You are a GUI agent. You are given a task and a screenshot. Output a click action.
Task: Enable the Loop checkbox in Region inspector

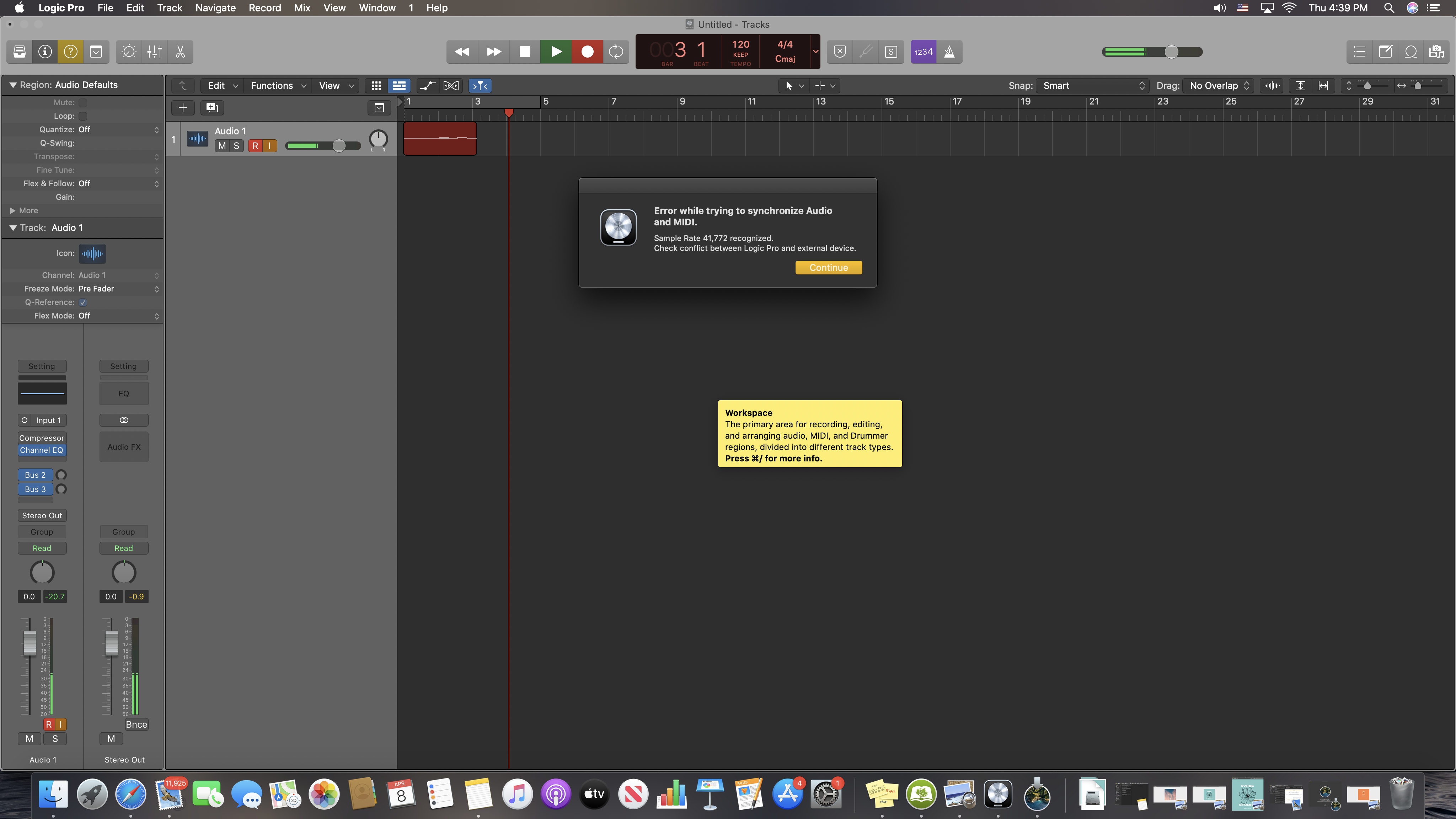83,116
